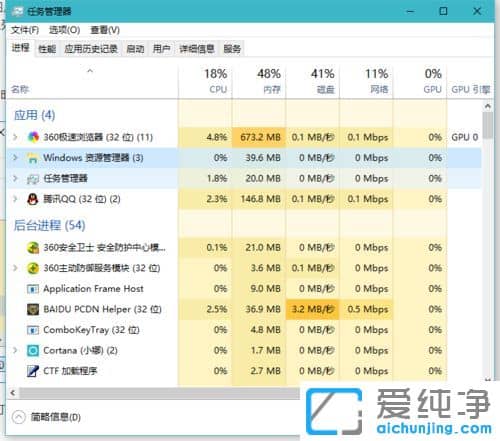The height and width of the screenshot is (441, 500).
Task: Click the 39.6 MB memory value
Action: 263,158
